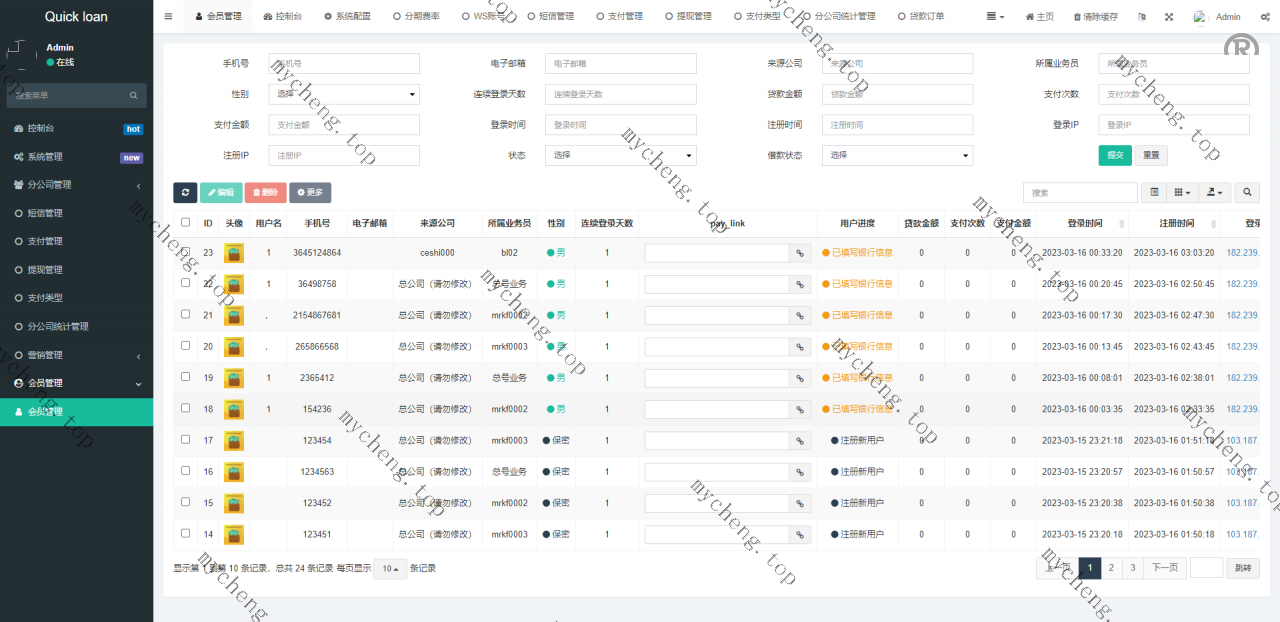1280x622 pixels.
Task: Click the fullscreen icon in the top bar
Action: click(x=1169, y=17)
